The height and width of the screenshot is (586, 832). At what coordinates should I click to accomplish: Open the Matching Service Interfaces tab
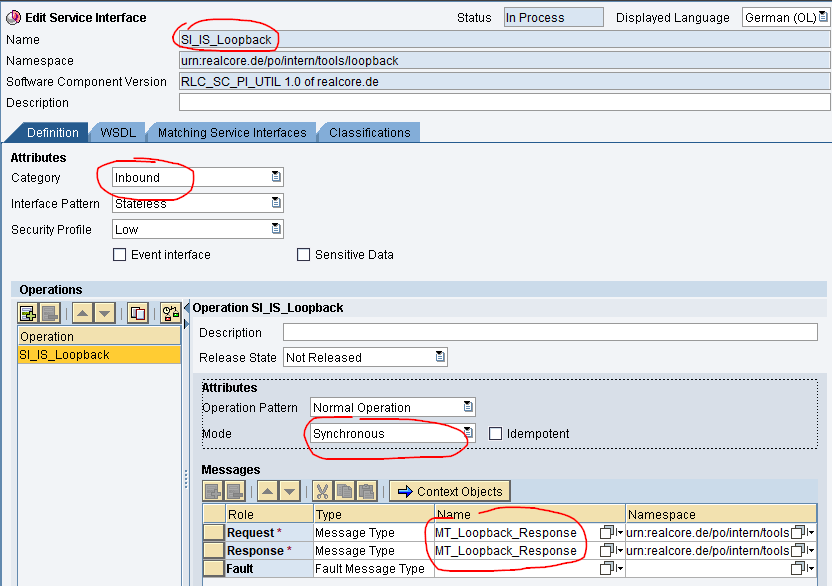[232, 133]
